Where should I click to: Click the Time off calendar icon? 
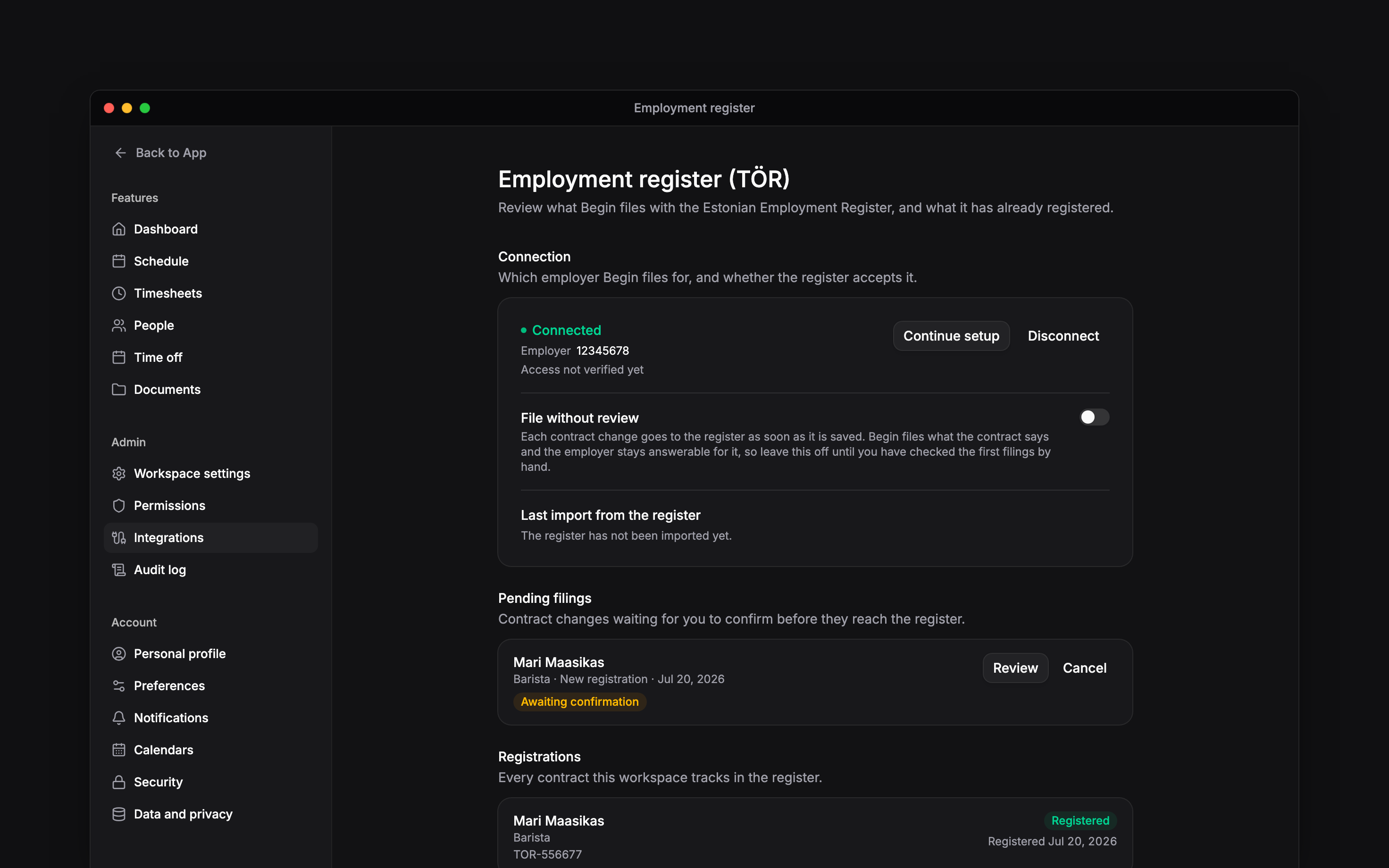(x=119, y=358)
